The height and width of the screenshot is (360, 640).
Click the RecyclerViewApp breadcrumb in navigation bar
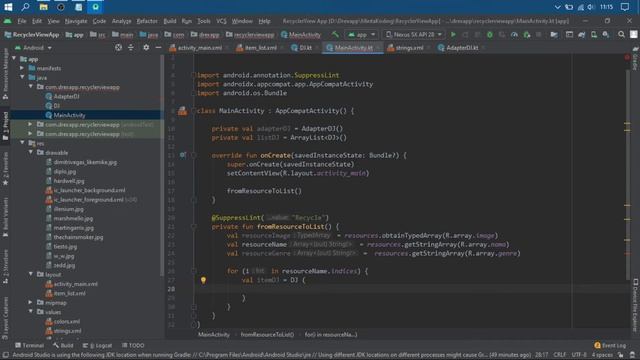32,35
